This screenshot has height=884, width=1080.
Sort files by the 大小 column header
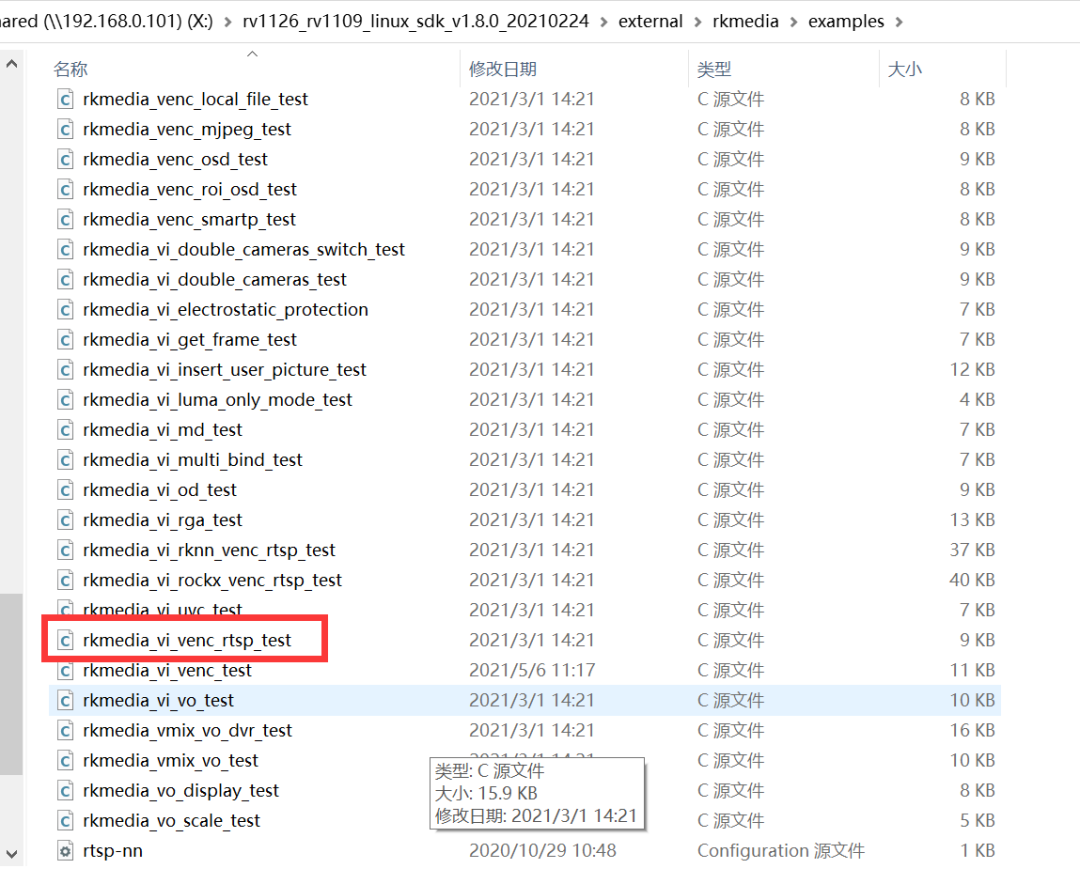905,69
